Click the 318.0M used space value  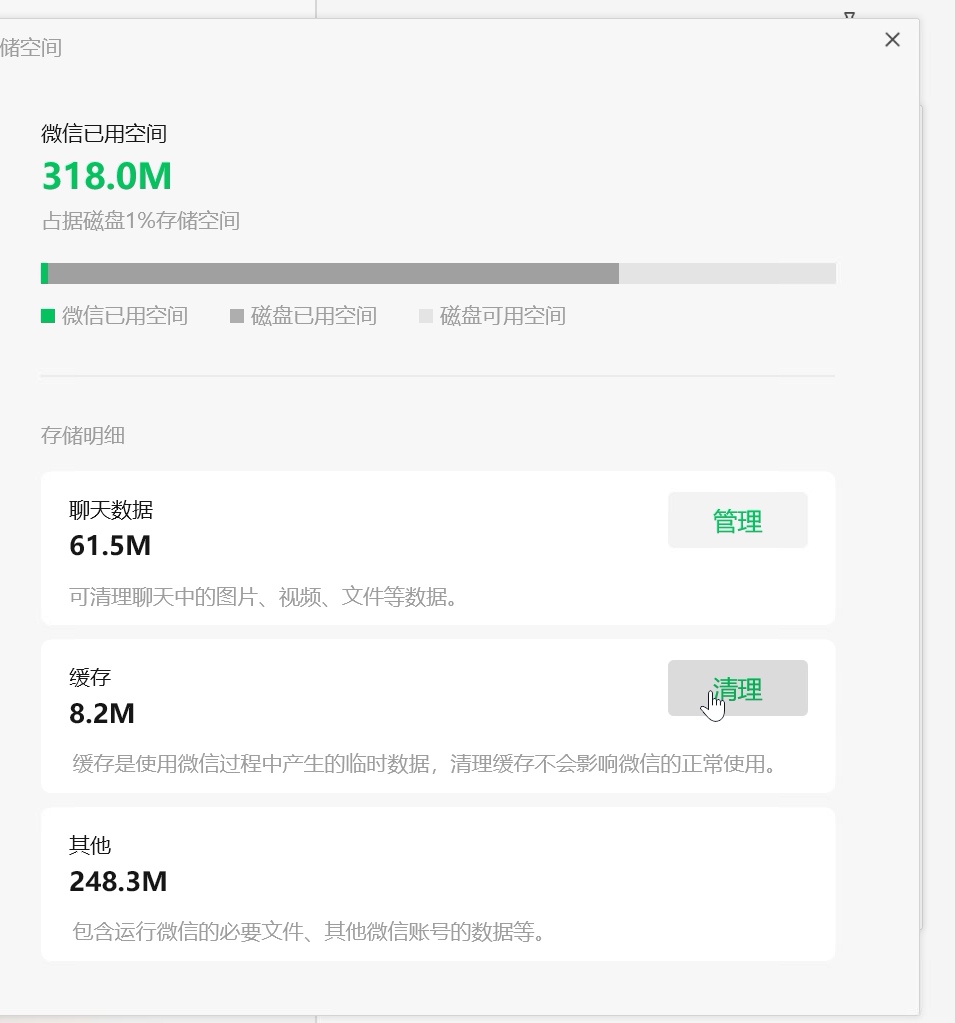107,176
